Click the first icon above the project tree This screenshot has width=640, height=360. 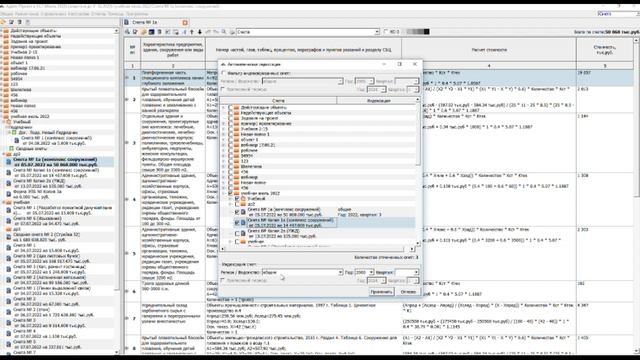click(x=3, y=22)
